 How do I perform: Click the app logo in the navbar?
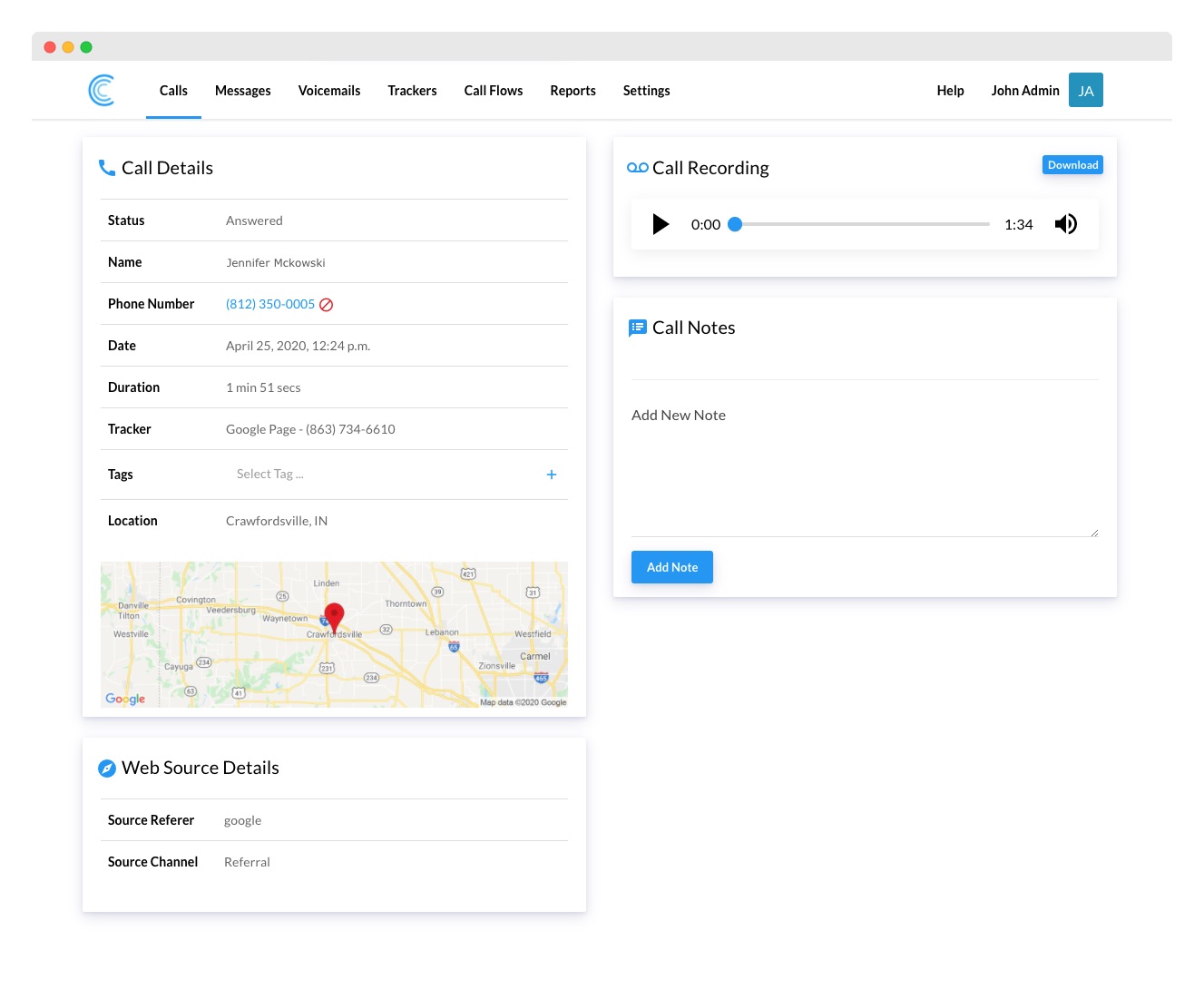tap(102, 91)
